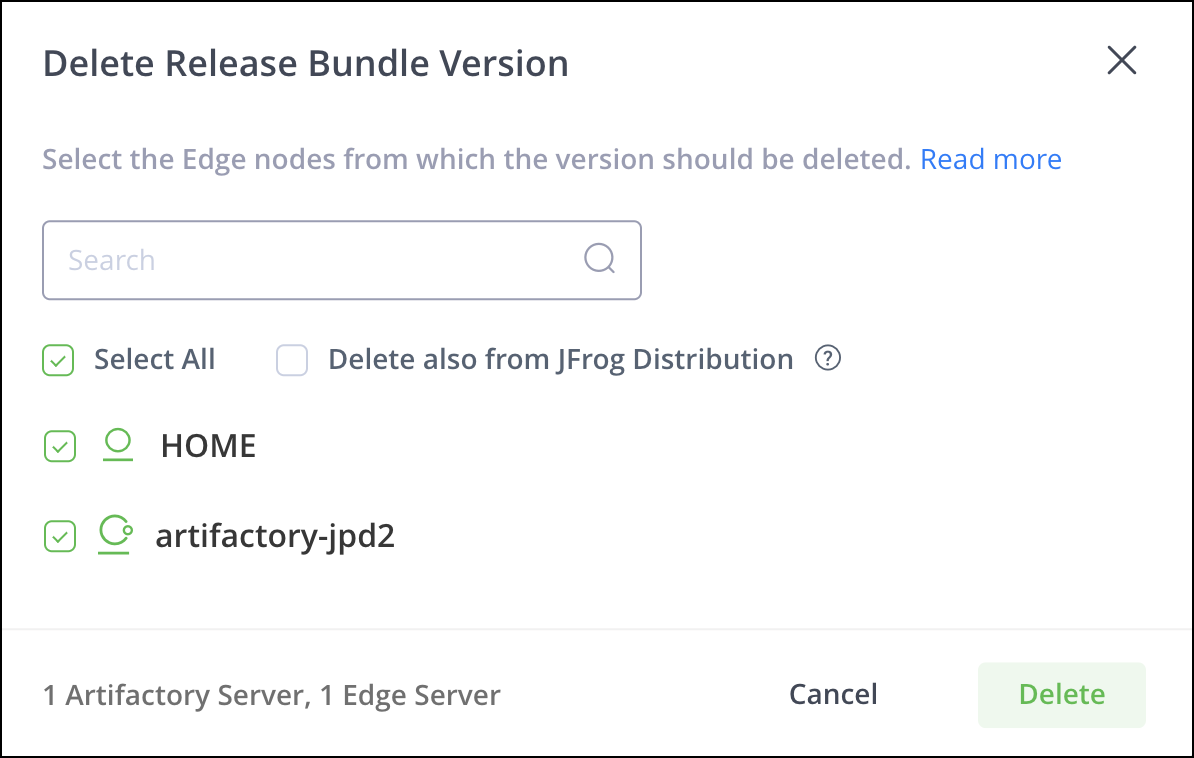The width and height of the screenshot is (1194, 758).
Task: Uncheck the HOME node checkbox
Action: (x=60, y=446)
